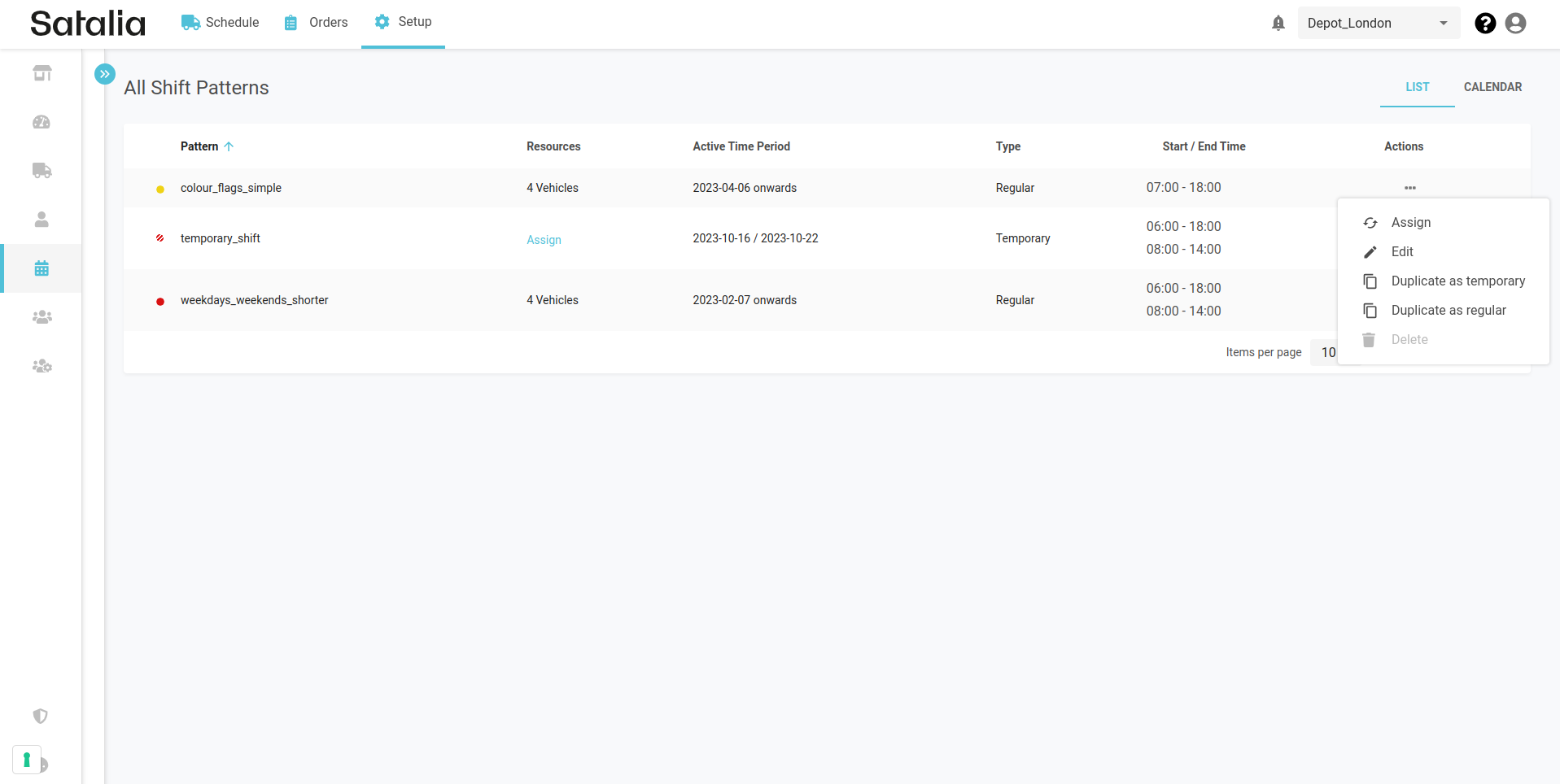Open the people group sidebar icon
Image resolution: width=1560 pixels, height=784 pixels.
42,317
